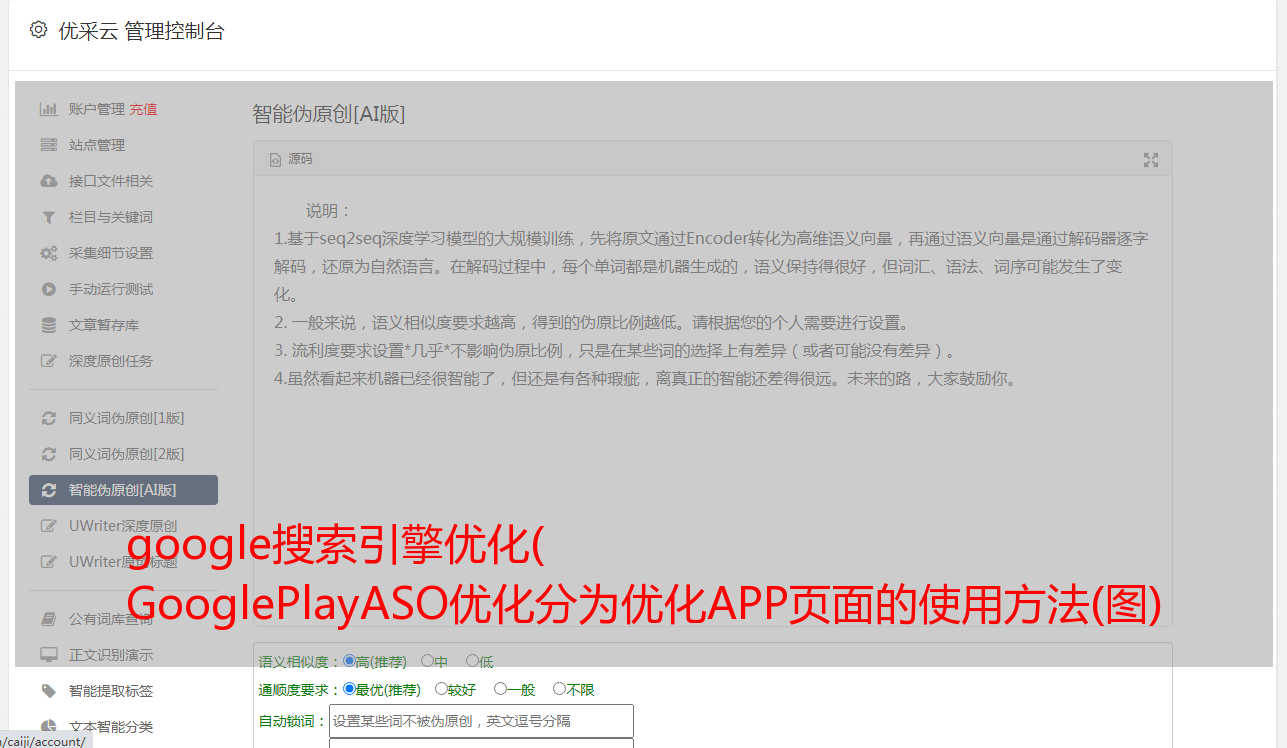The image size is (1287, 748).
Task: Click the gears icon for 采集细节设置
Action: tap(48, 253)
